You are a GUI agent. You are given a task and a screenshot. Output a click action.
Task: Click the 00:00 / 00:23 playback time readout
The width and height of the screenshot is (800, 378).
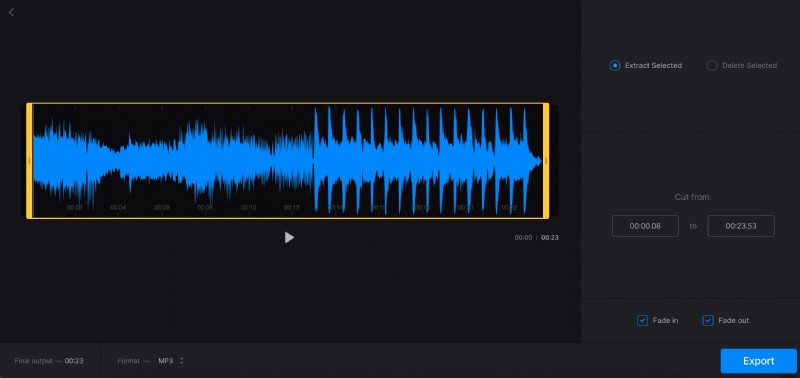pos(536,238)
